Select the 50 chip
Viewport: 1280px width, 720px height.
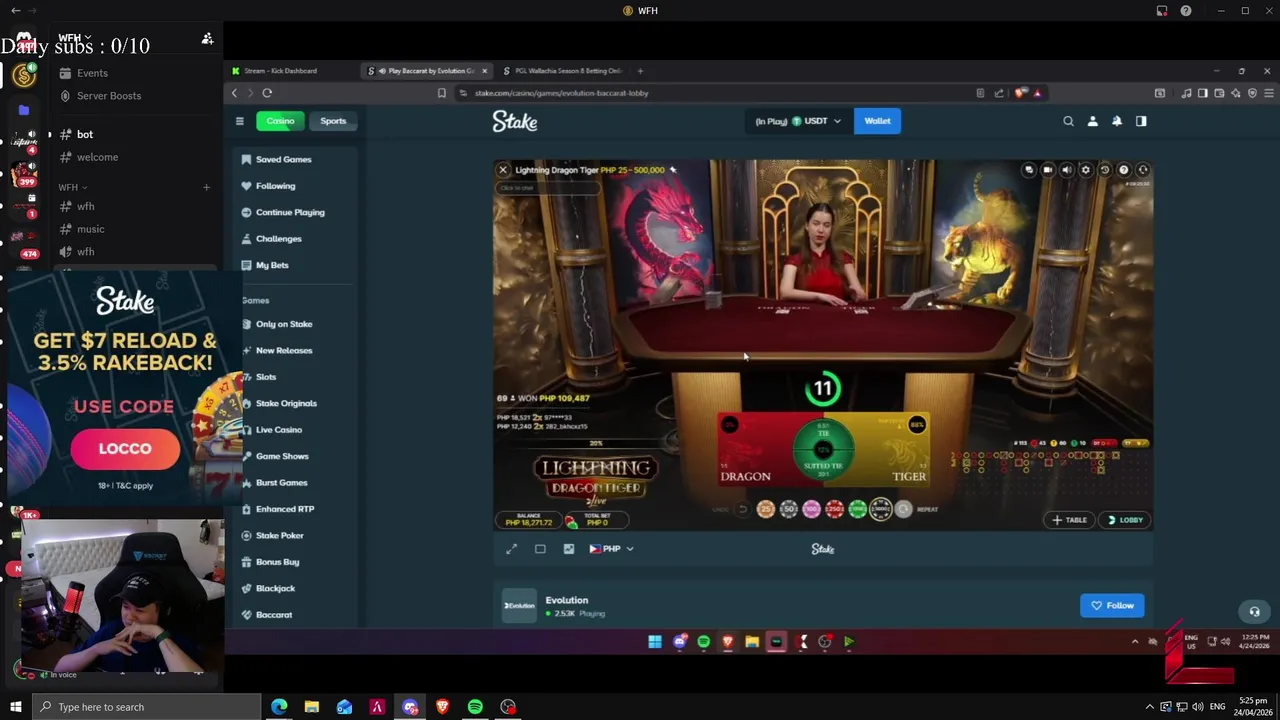coord(789,509)
